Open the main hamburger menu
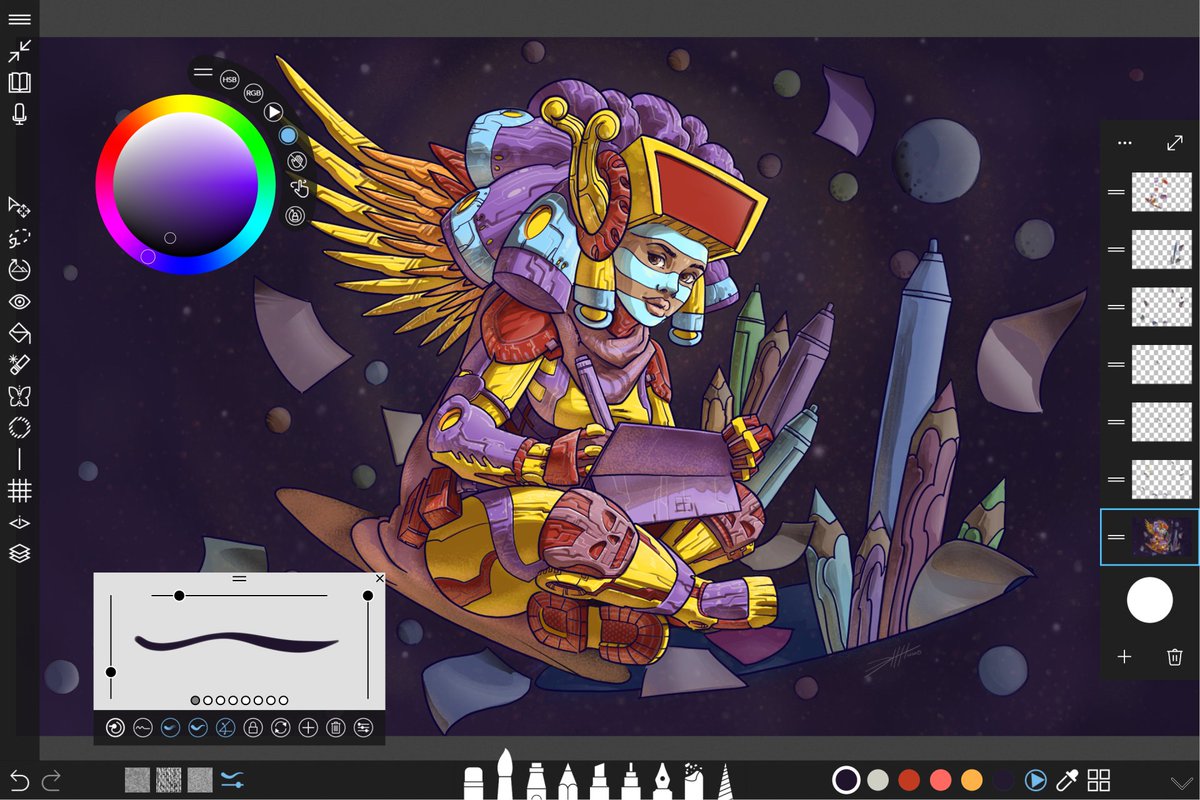This screenshot has width=1200, height=800. [x=22, y=19]
